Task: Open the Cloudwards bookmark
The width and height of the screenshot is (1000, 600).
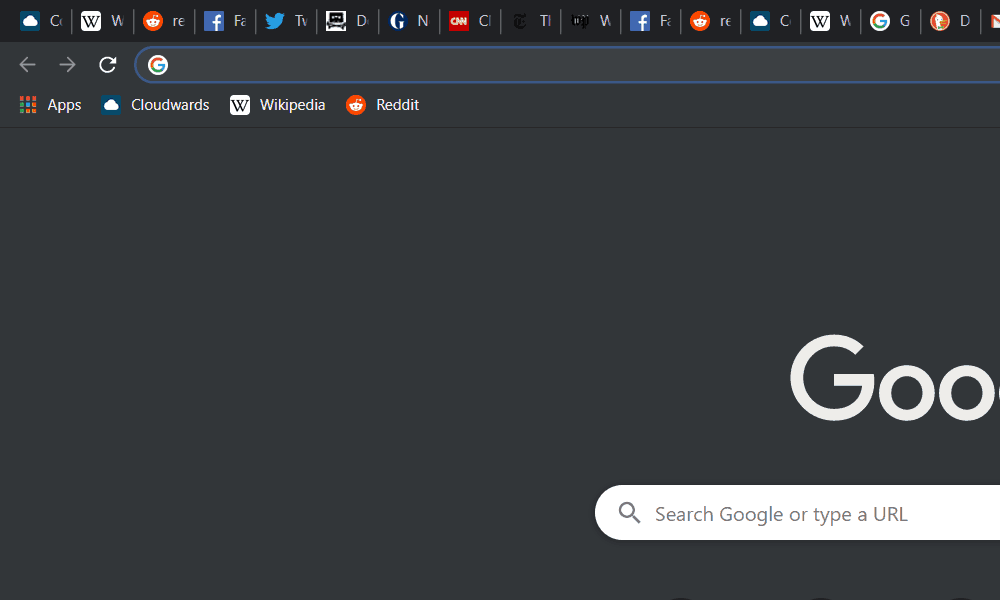Action: coord(155,105)
